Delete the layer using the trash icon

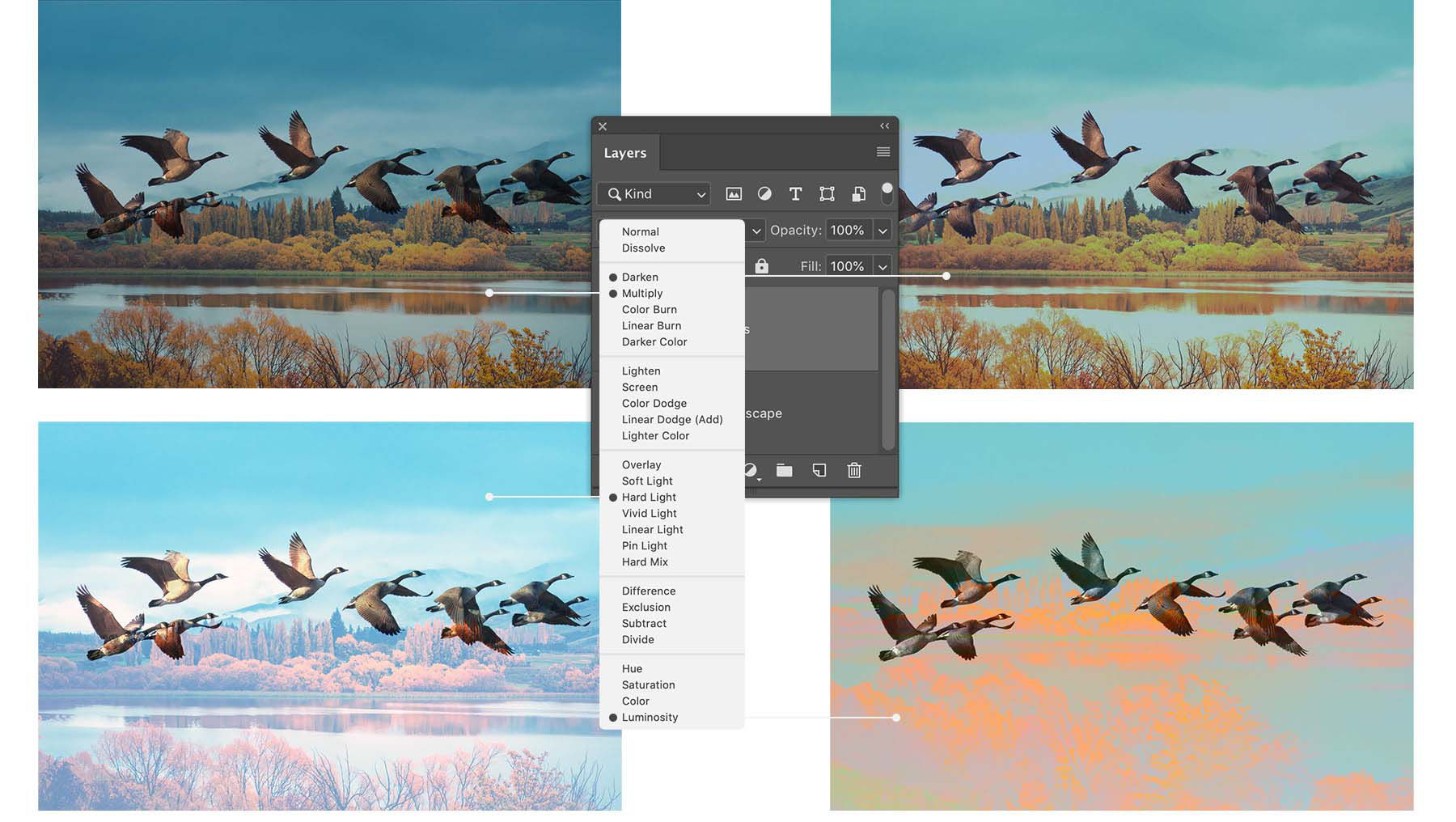[853, 470]
